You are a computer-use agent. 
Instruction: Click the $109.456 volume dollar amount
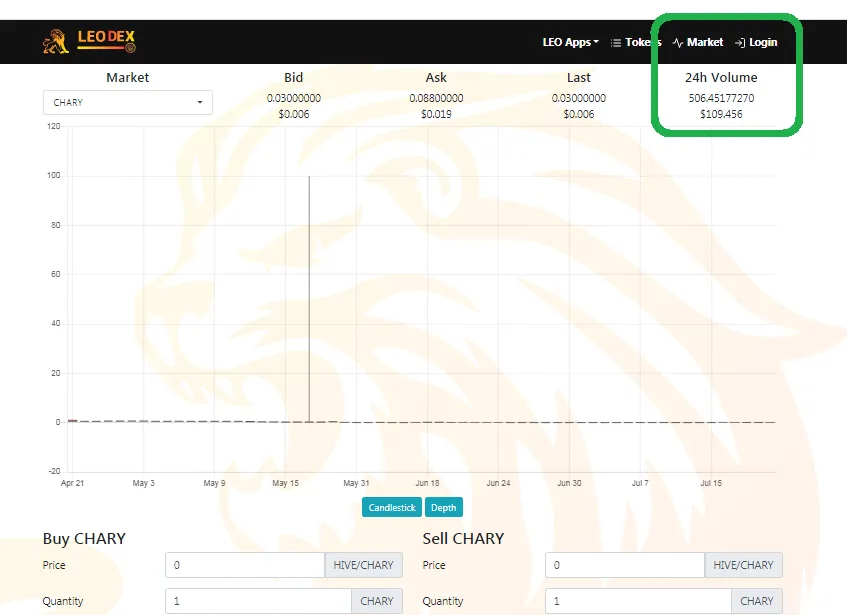point(721,114)
